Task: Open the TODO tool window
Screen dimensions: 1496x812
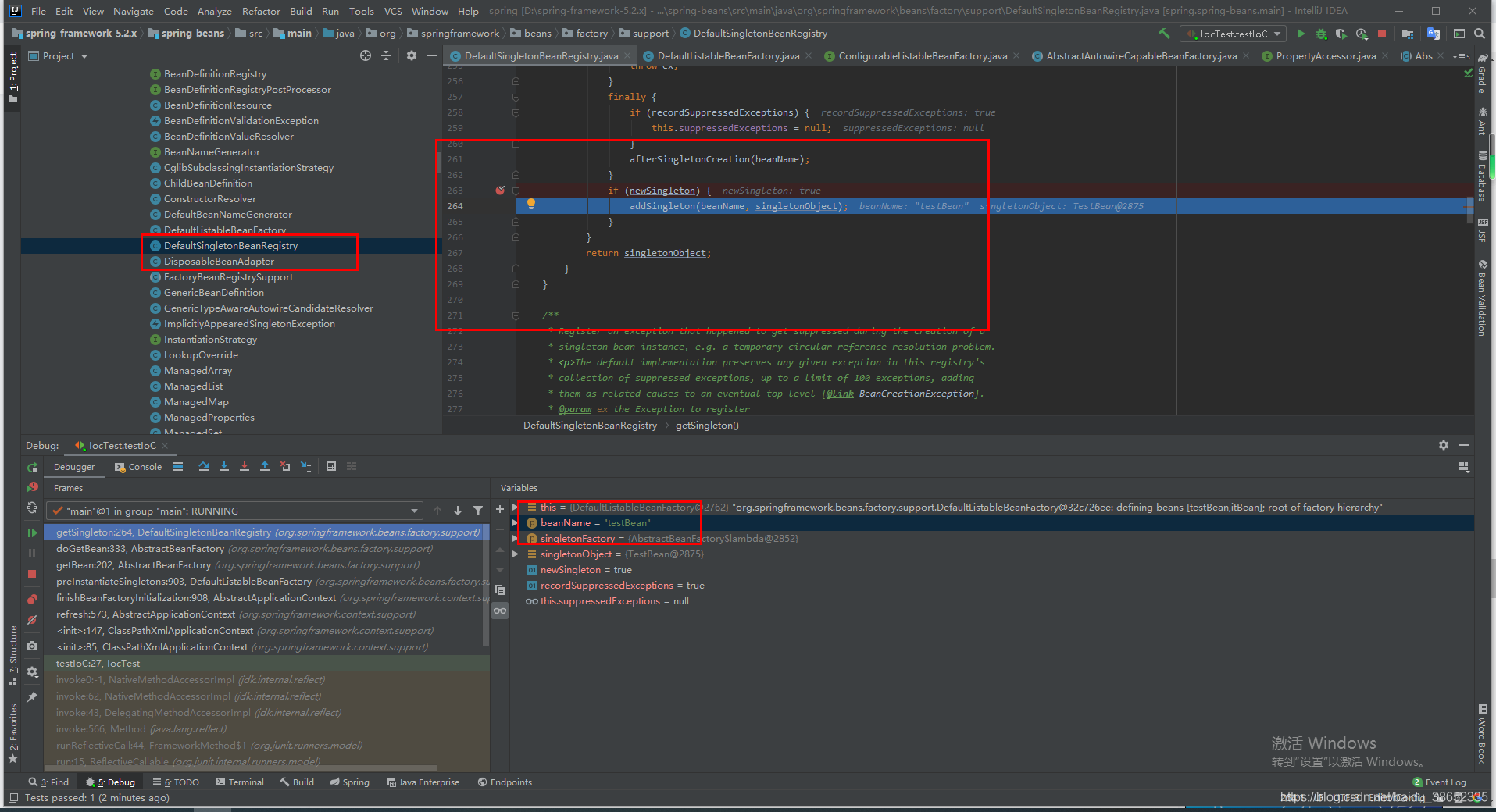Action: 176,782
